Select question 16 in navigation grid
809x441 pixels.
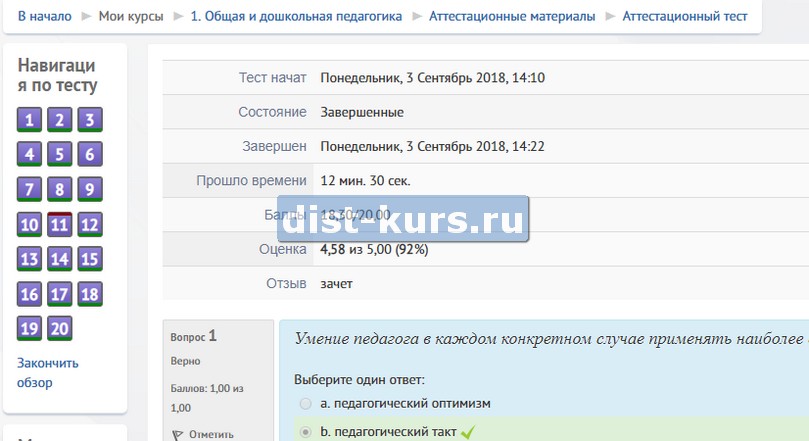pyautogui.click(x=29, y=294)
